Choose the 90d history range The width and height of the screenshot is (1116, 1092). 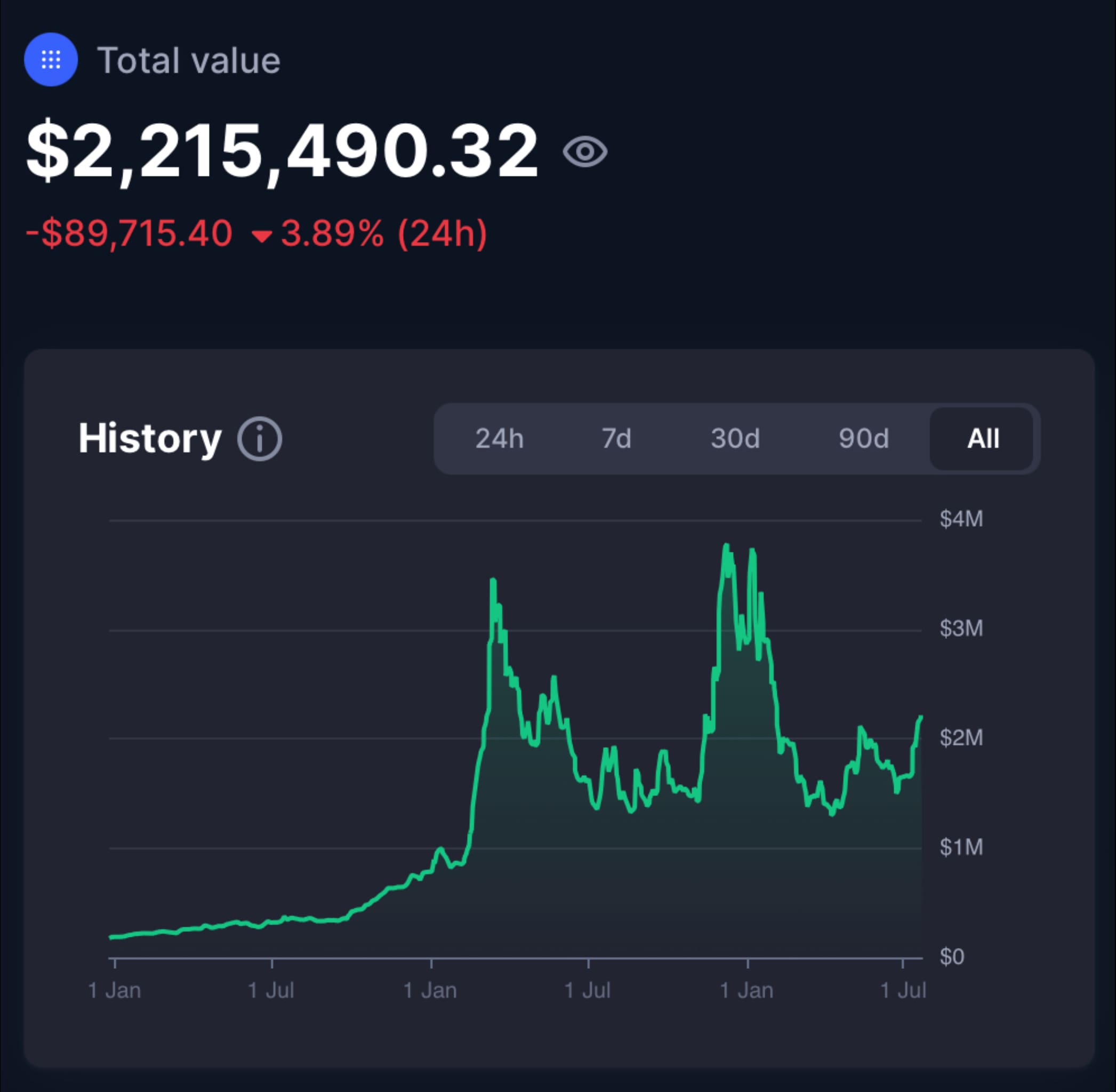tap(864, 439)
